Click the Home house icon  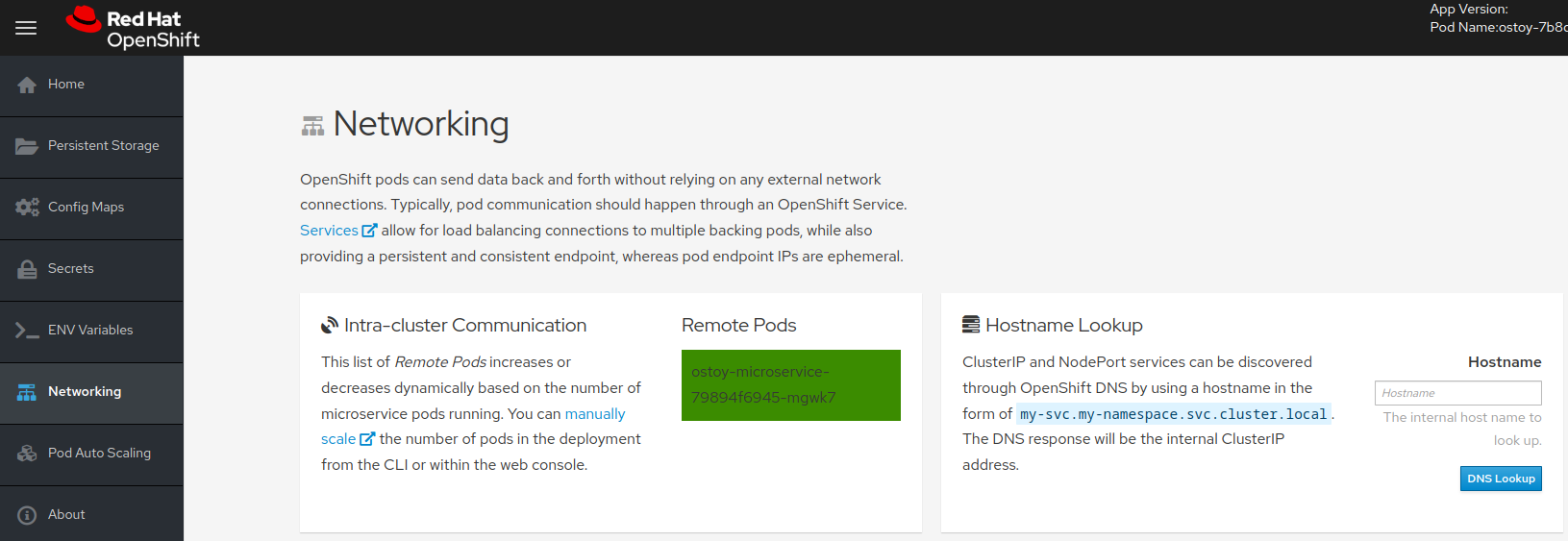click(x=27, y=85)
